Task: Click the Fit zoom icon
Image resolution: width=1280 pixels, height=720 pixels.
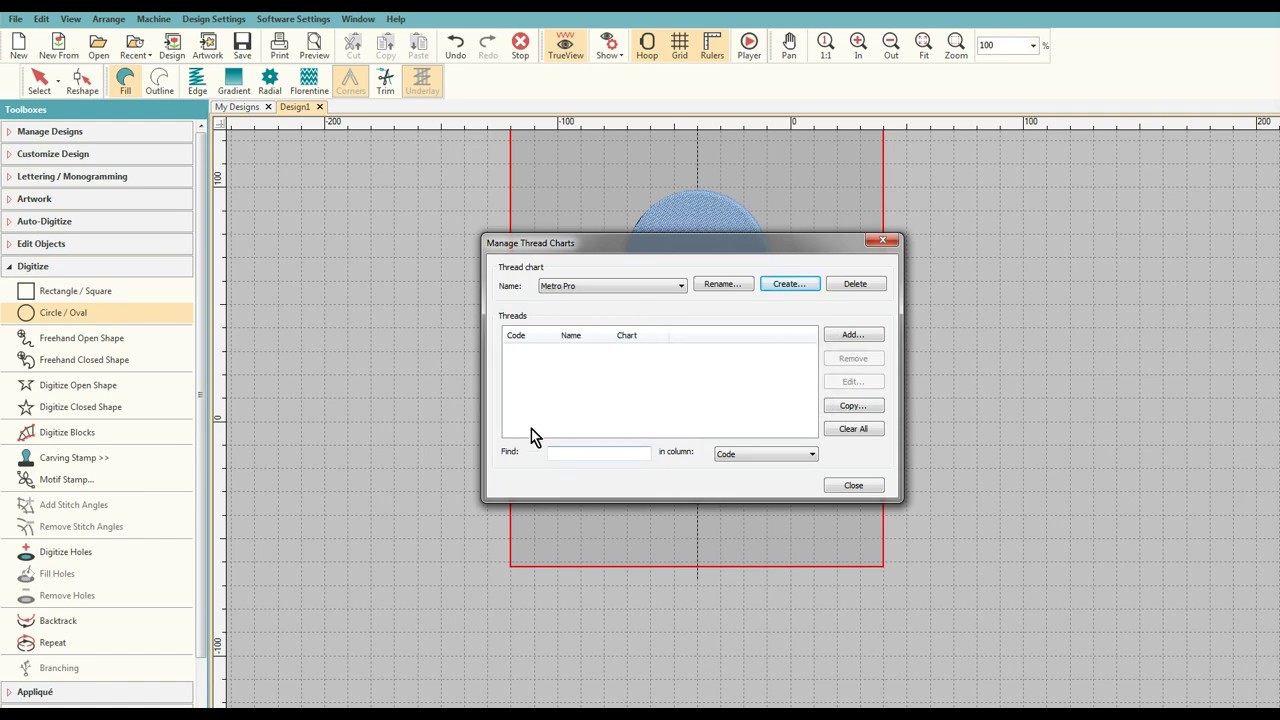Action: tap(923, 46)
